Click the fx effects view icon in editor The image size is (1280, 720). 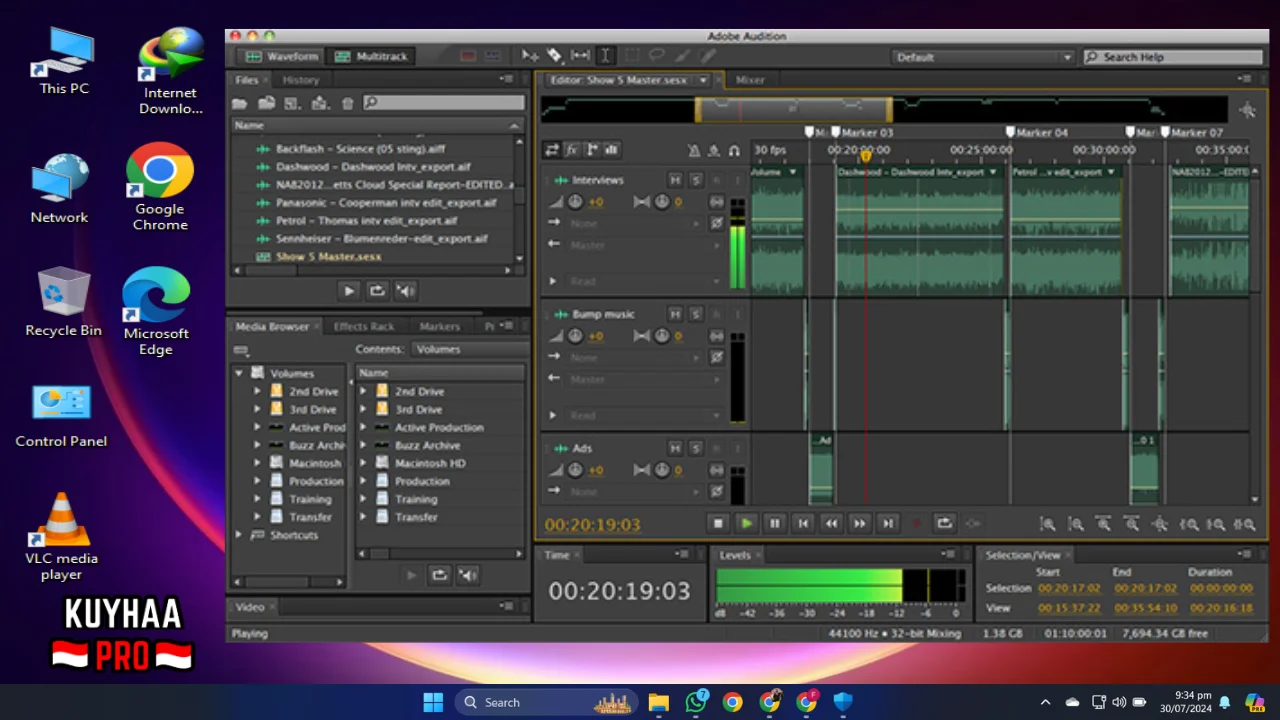tap(571, 150)
